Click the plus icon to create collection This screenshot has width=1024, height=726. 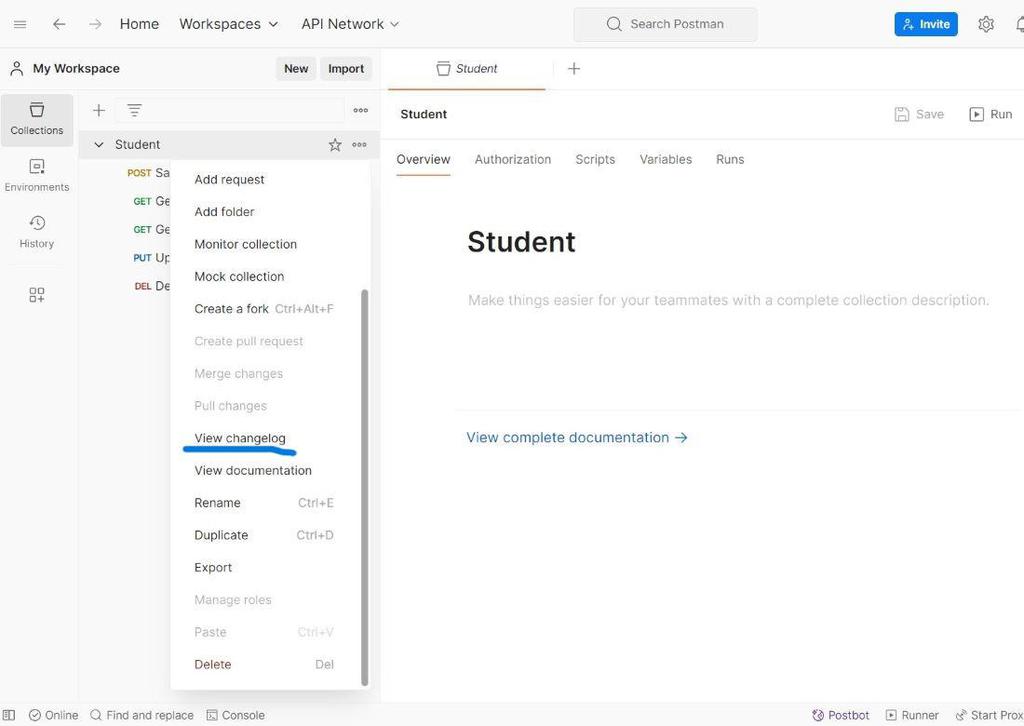tap(98, 110)
